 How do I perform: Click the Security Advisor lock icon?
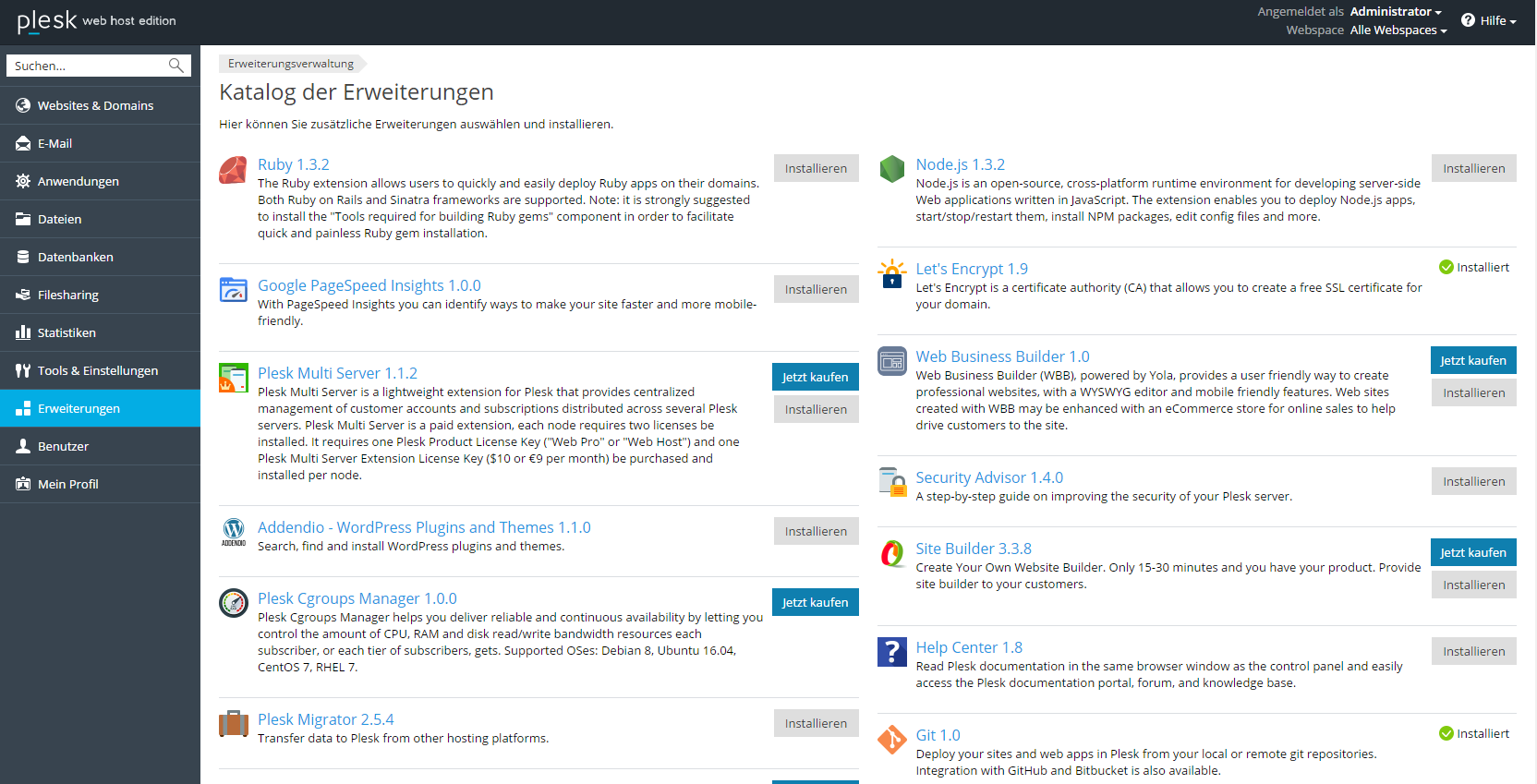click(892, 482)
